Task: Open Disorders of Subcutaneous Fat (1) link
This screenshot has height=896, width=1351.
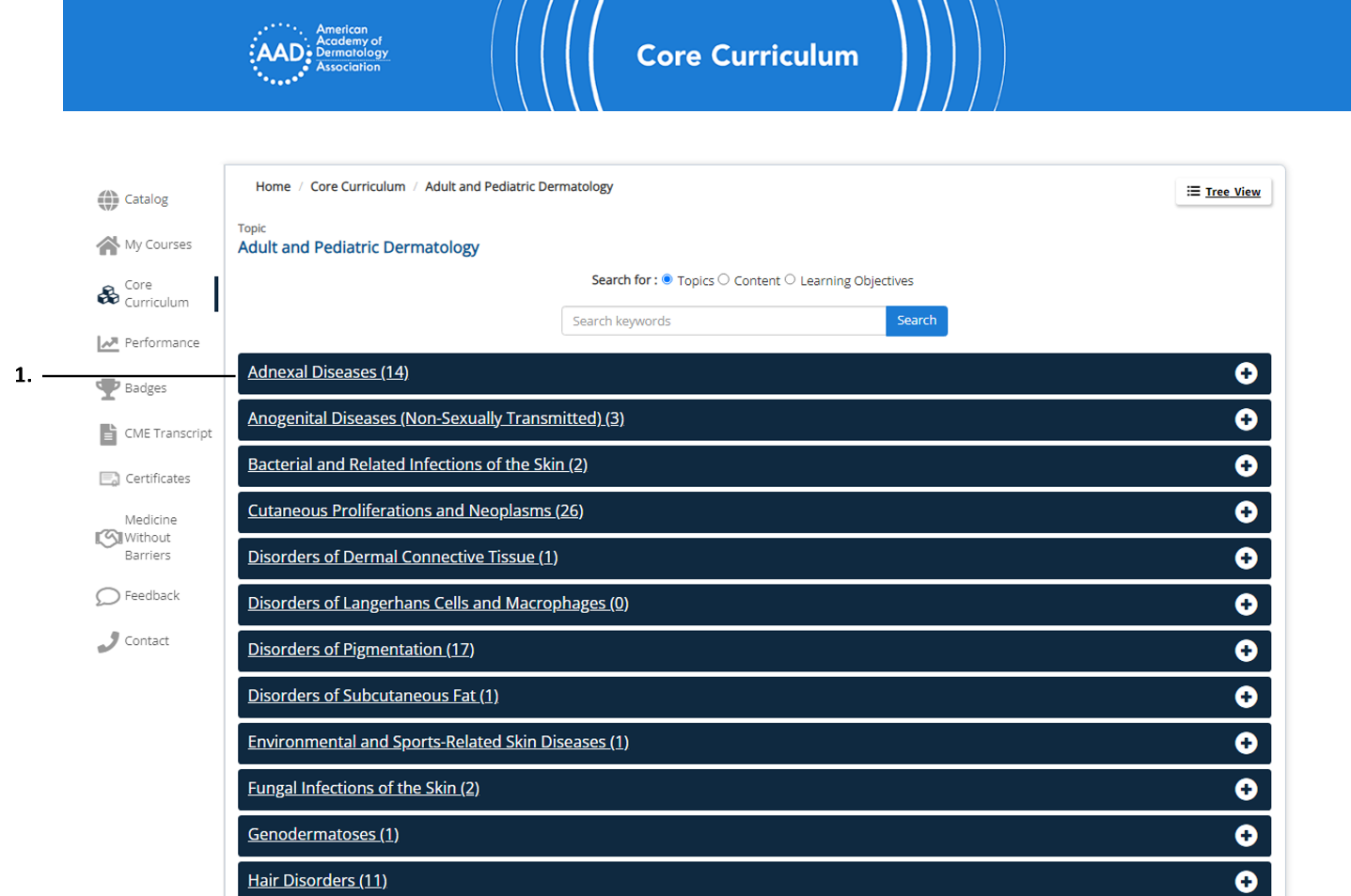Action: [x=373, y=695]
